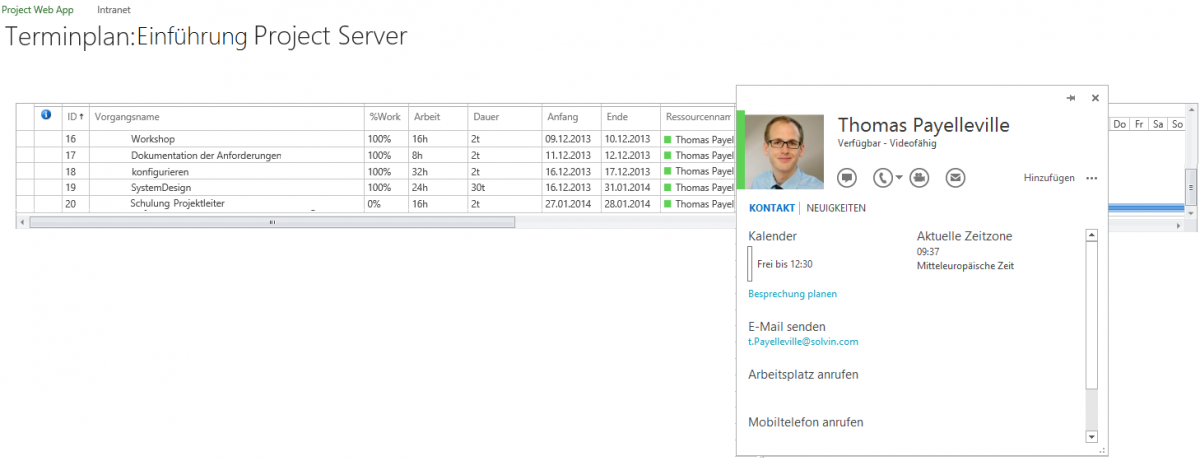Open Project Web App link at top
Screen dimensions: 1200x461
point(38,9)
